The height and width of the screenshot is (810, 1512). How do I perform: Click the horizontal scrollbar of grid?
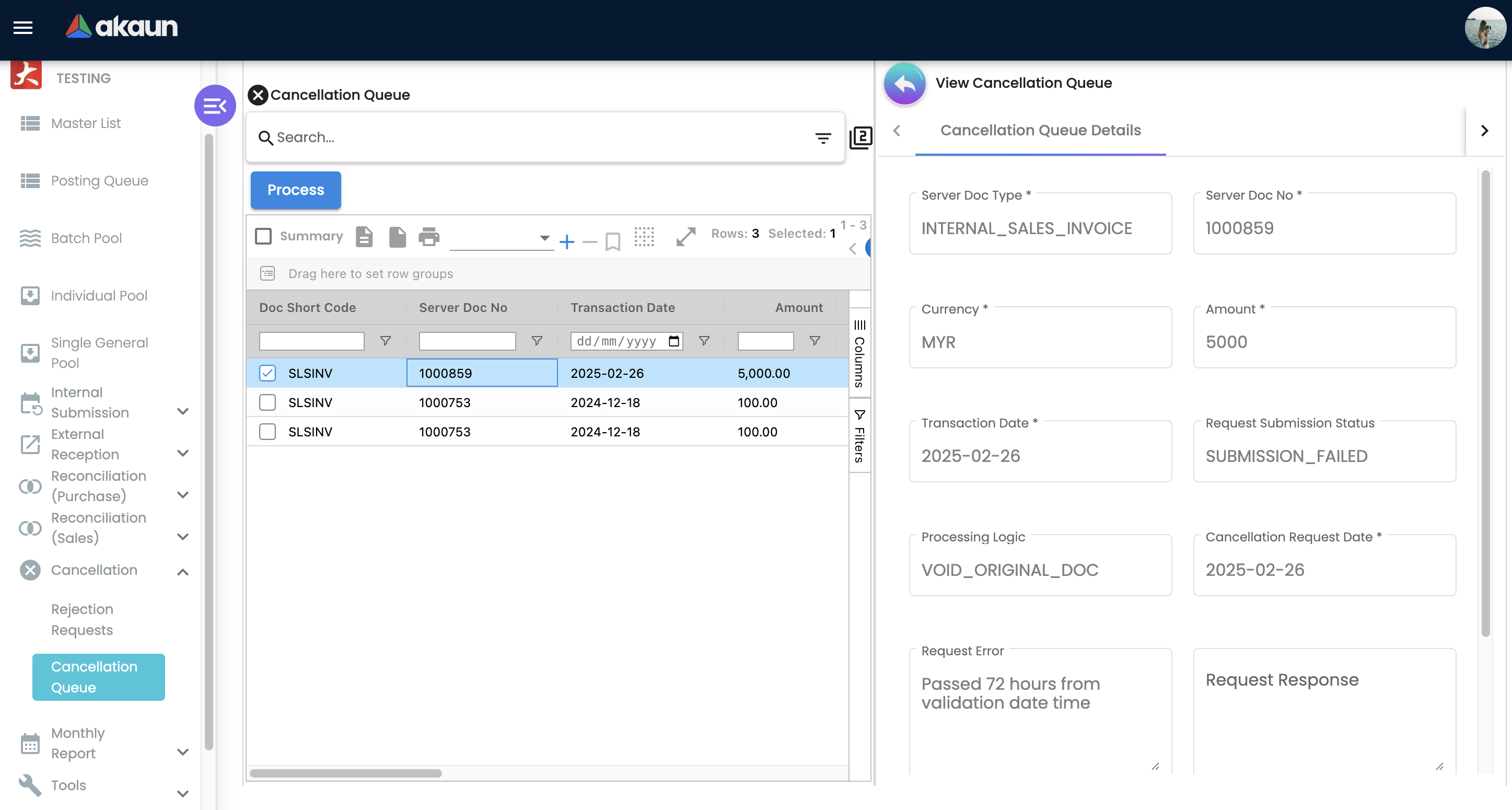click(x=346, y=773)
